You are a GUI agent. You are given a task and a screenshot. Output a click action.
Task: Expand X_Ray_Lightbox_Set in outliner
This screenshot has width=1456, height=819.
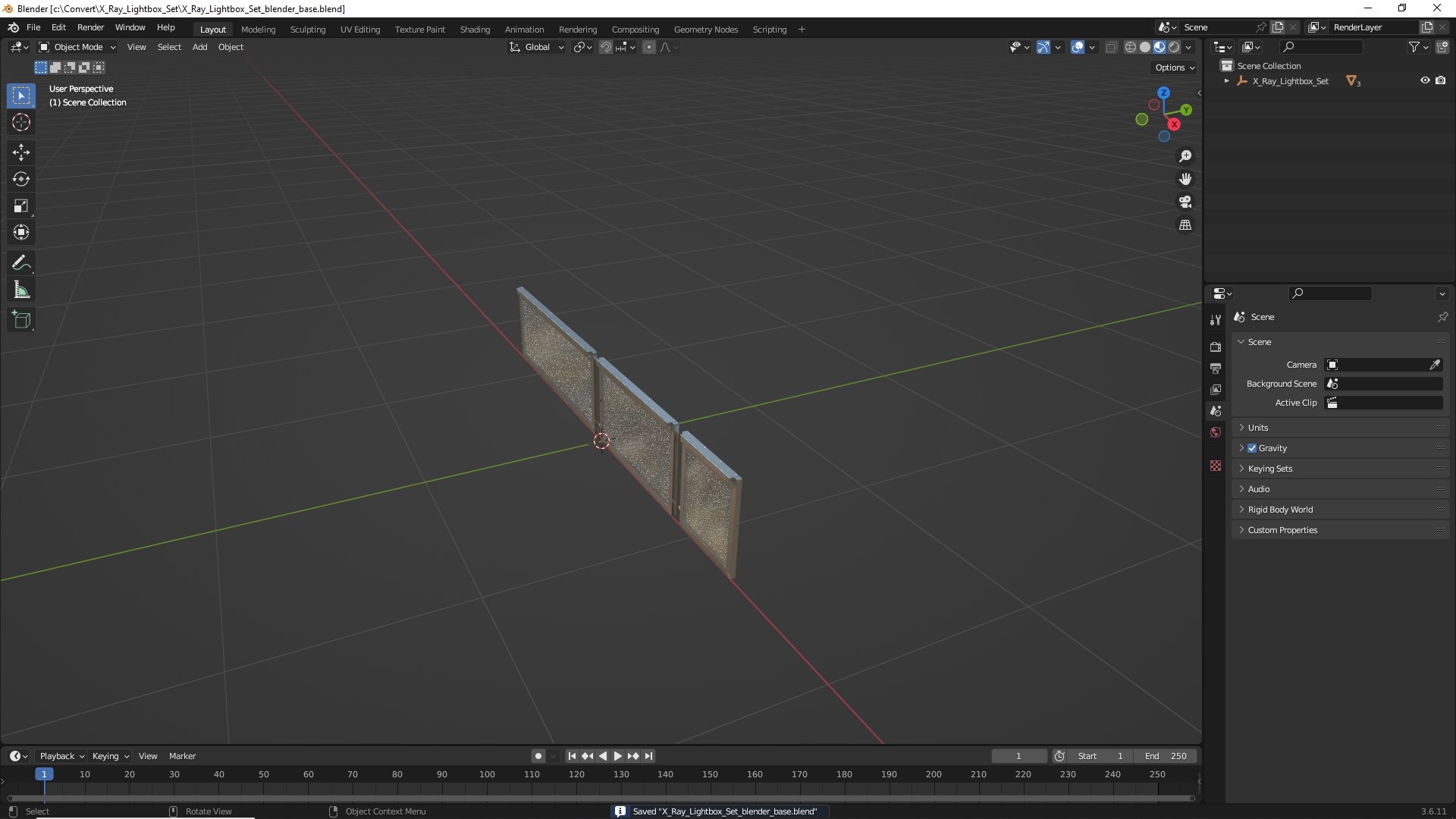[1226, 80]
